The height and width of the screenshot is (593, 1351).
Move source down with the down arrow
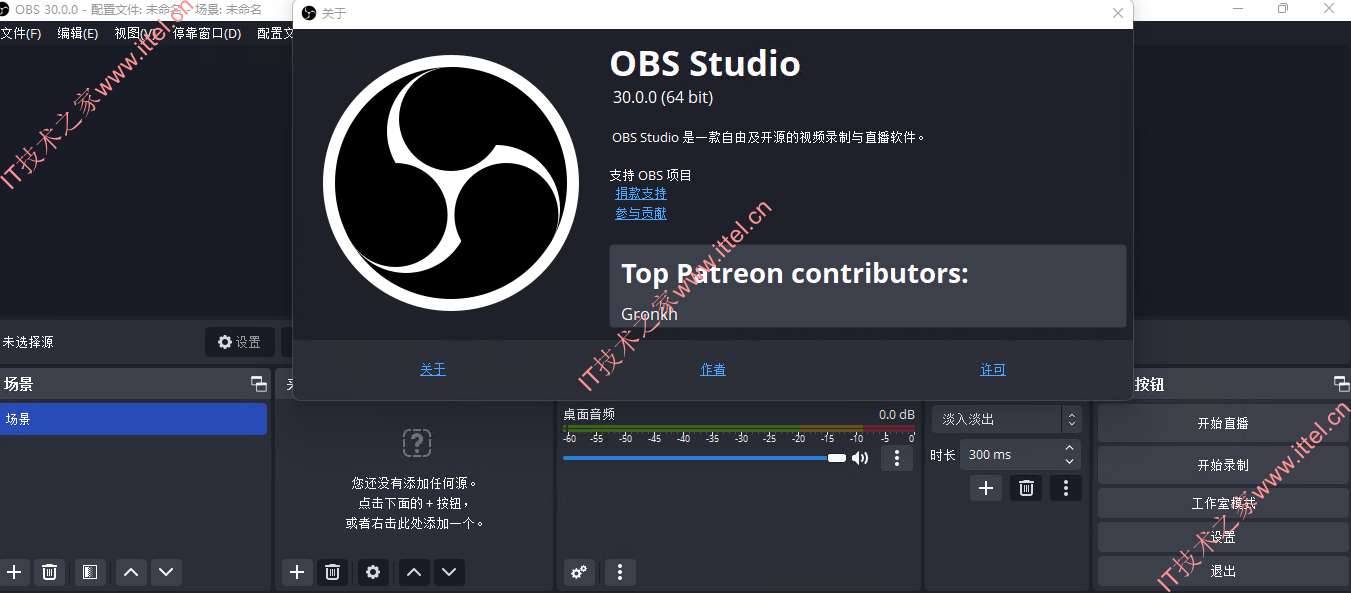[x=449, y=572]
